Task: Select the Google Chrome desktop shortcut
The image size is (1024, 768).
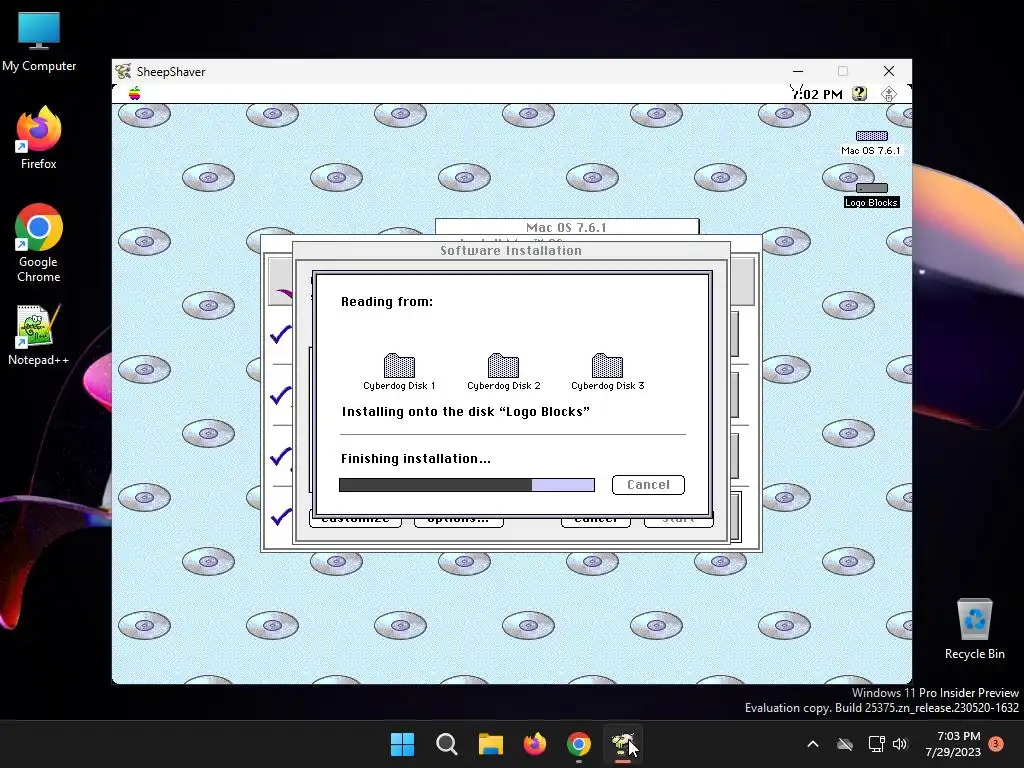Action: tap(39, 243)
